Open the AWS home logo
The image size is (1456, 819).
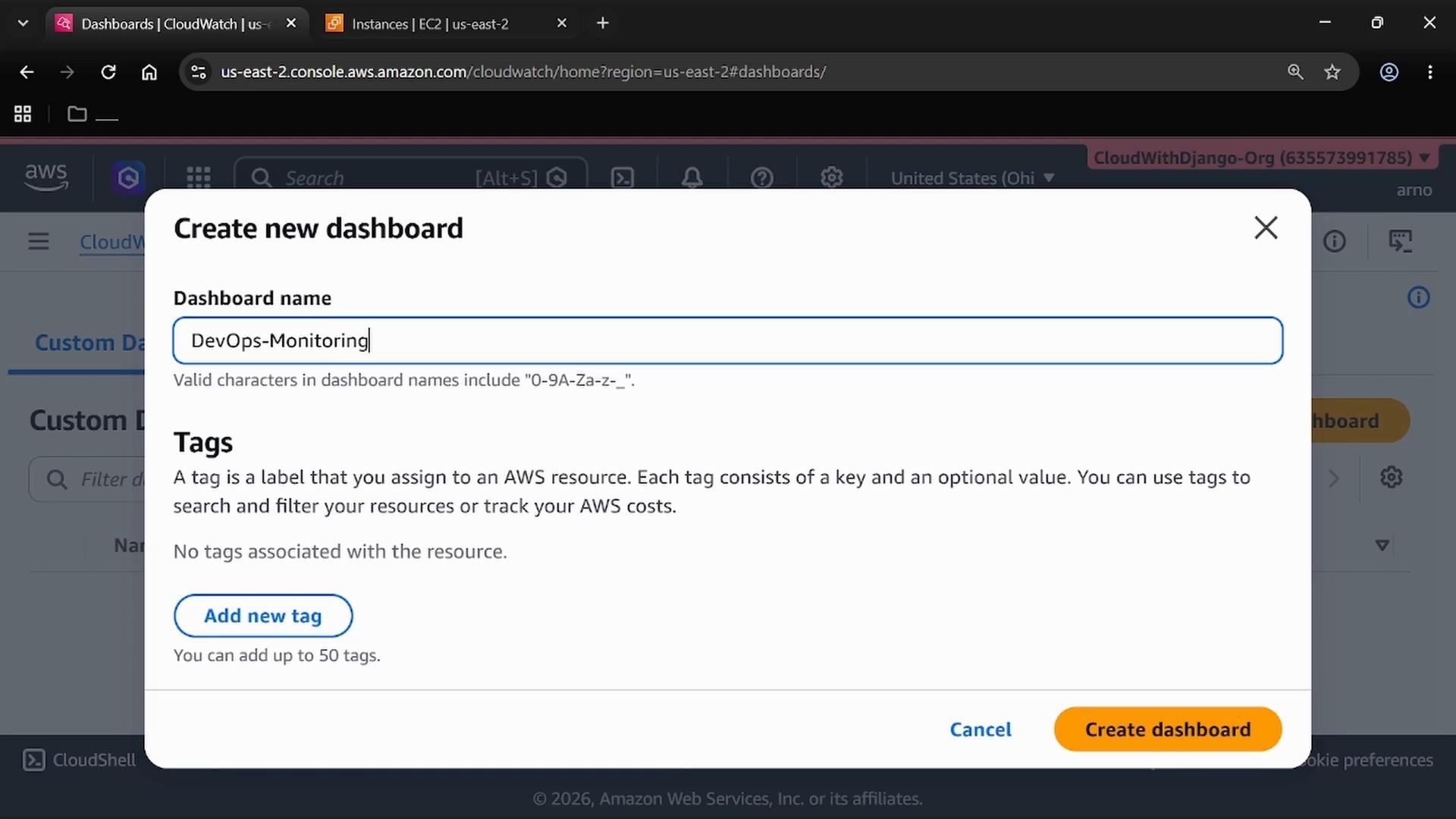[46, 177]
